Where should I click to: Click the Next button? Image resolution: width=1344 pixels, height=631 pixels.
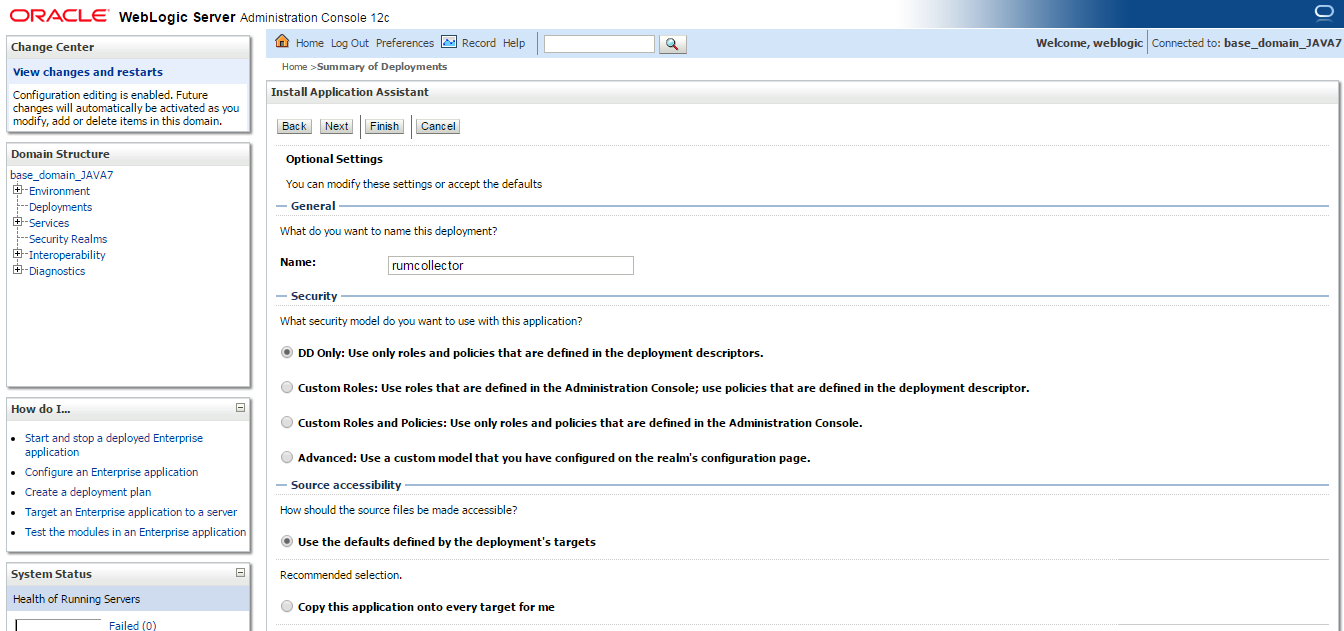[x=337, y=126]
